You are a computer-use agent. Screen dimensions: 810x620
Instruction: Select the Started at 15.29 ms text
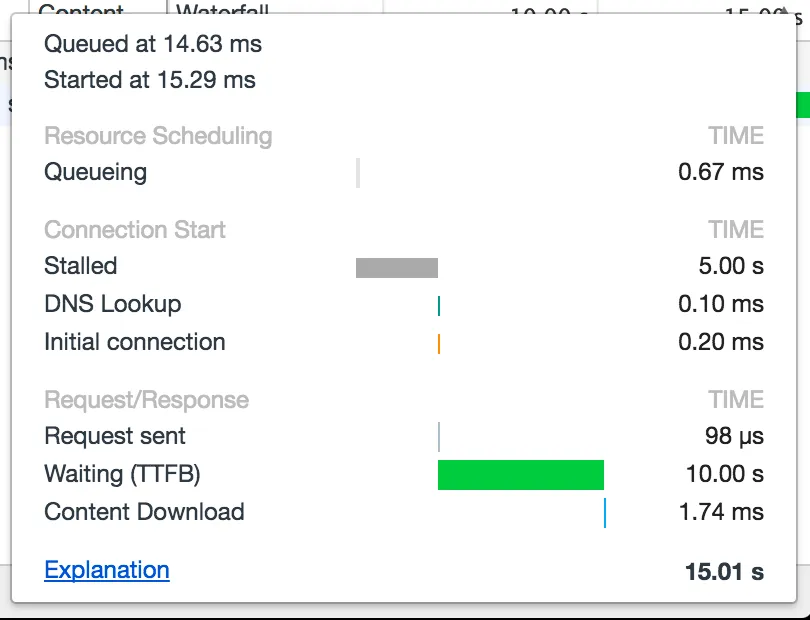pos(150,80)
